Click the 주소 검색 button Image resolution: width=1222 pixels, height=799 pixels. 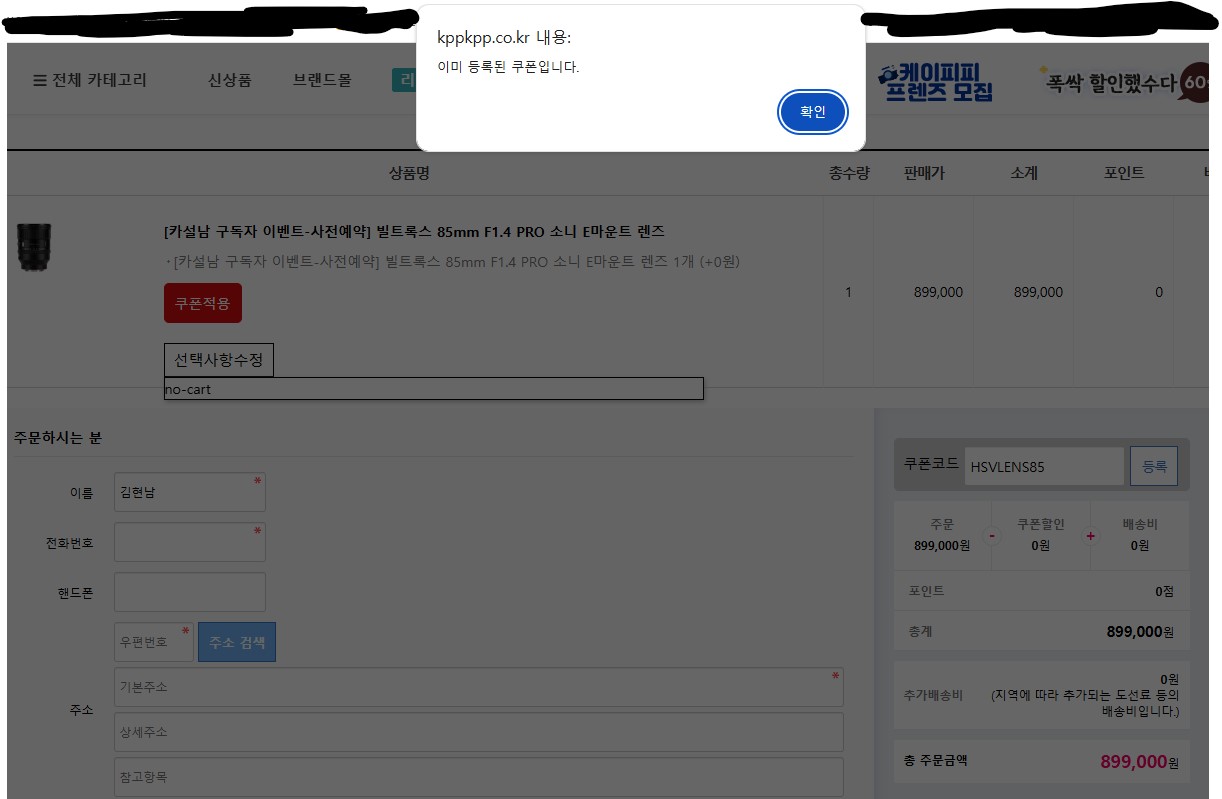237,642
